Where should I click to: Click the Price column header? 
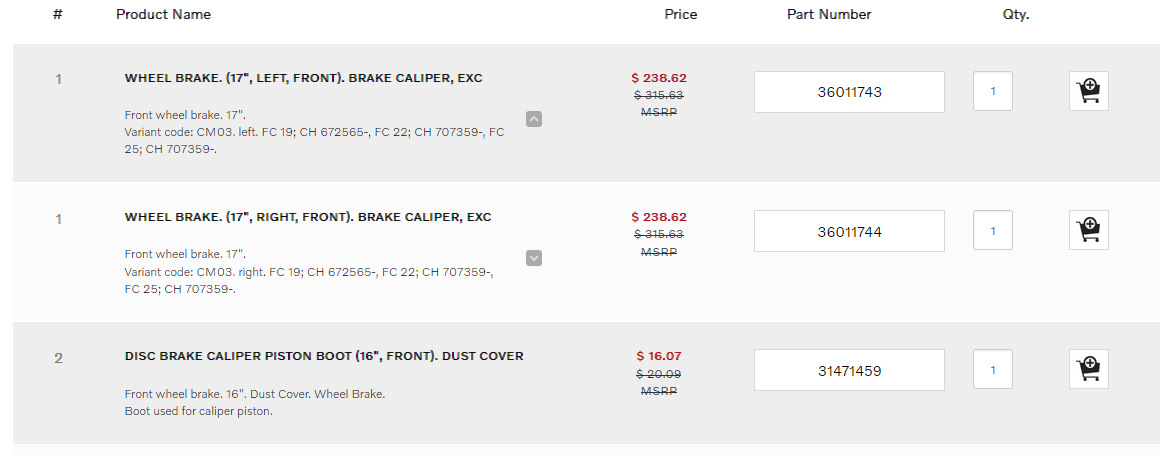[x=681, y=15]
